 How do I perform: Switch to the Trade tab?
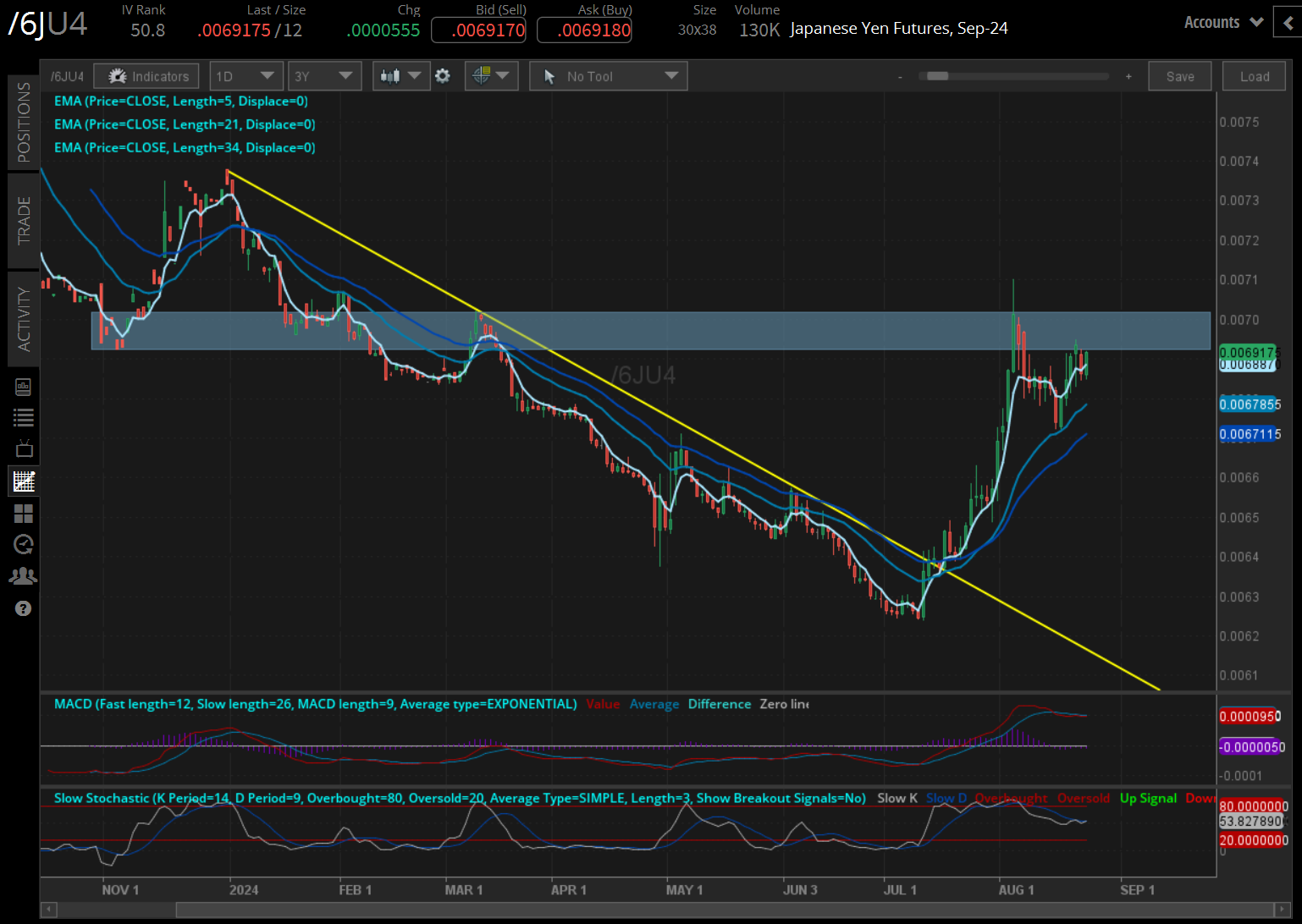pos(24,221)
